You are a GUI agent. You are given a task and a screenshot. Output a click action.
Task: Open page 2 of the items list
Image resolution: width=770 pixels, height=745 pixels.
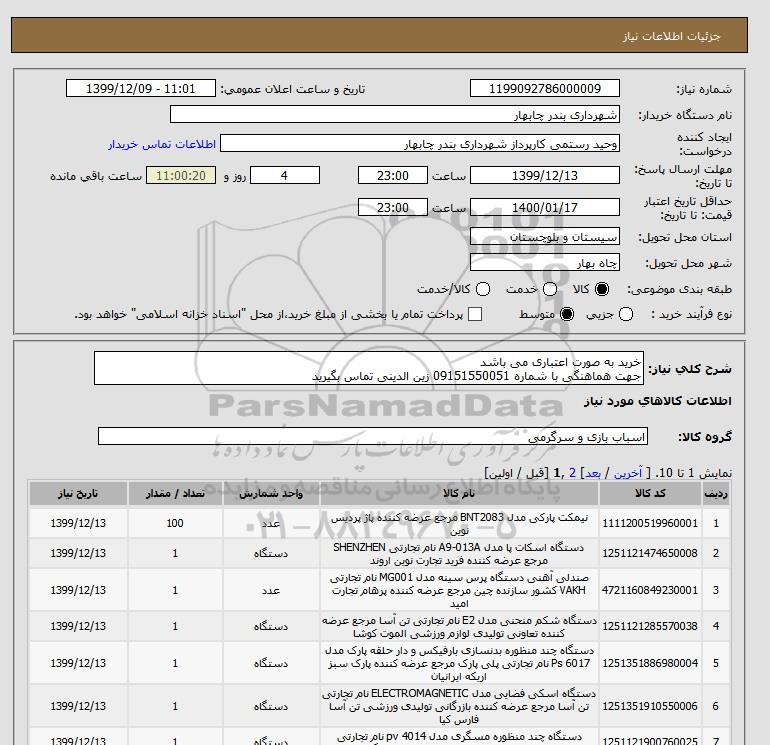pyautogui.click(x=572, y=473)
